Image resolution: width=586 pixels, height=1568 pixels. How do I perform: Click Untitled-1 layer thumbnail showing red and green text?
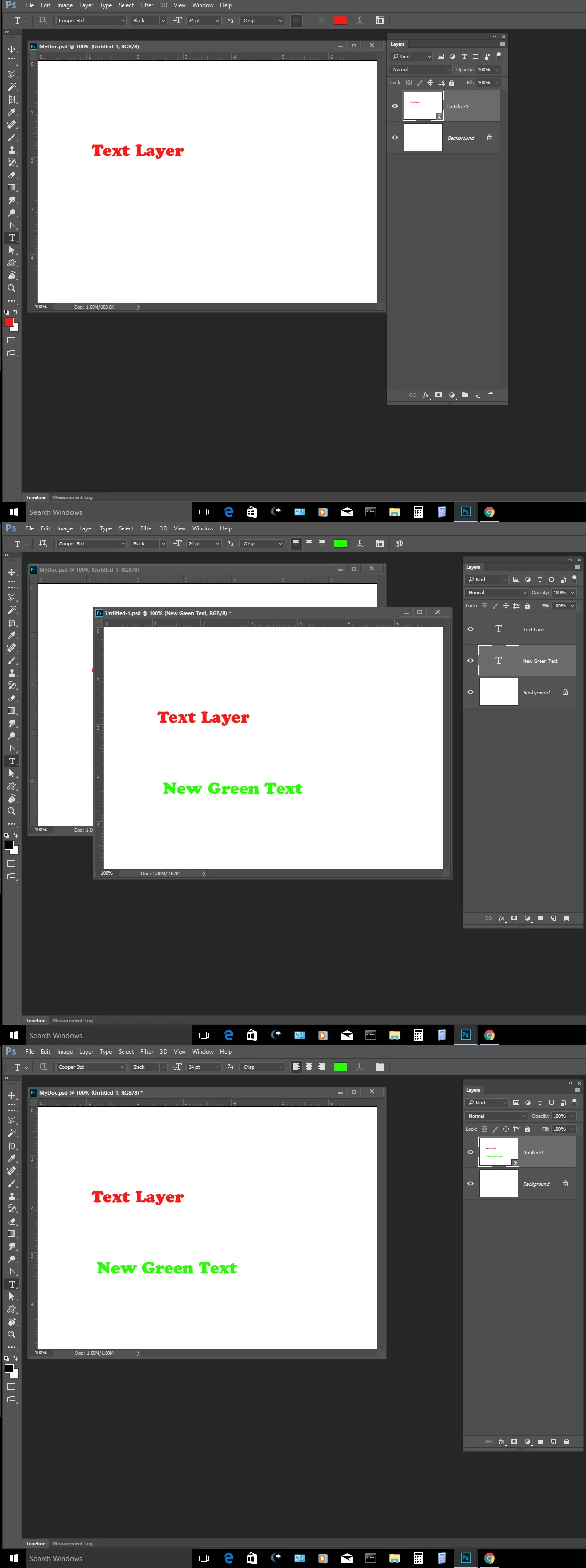(x=498, y=1152)
